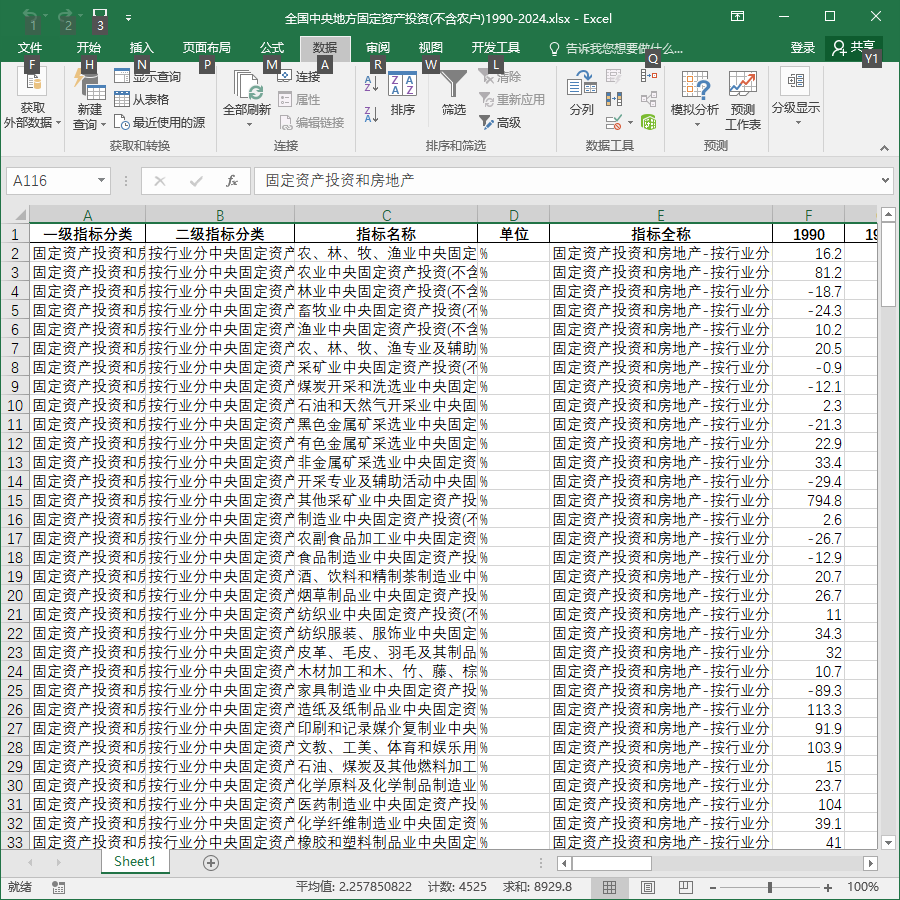900x900 pixels.
Task: Open the Sort dialog icon
Action: click(x=402, y=94)
